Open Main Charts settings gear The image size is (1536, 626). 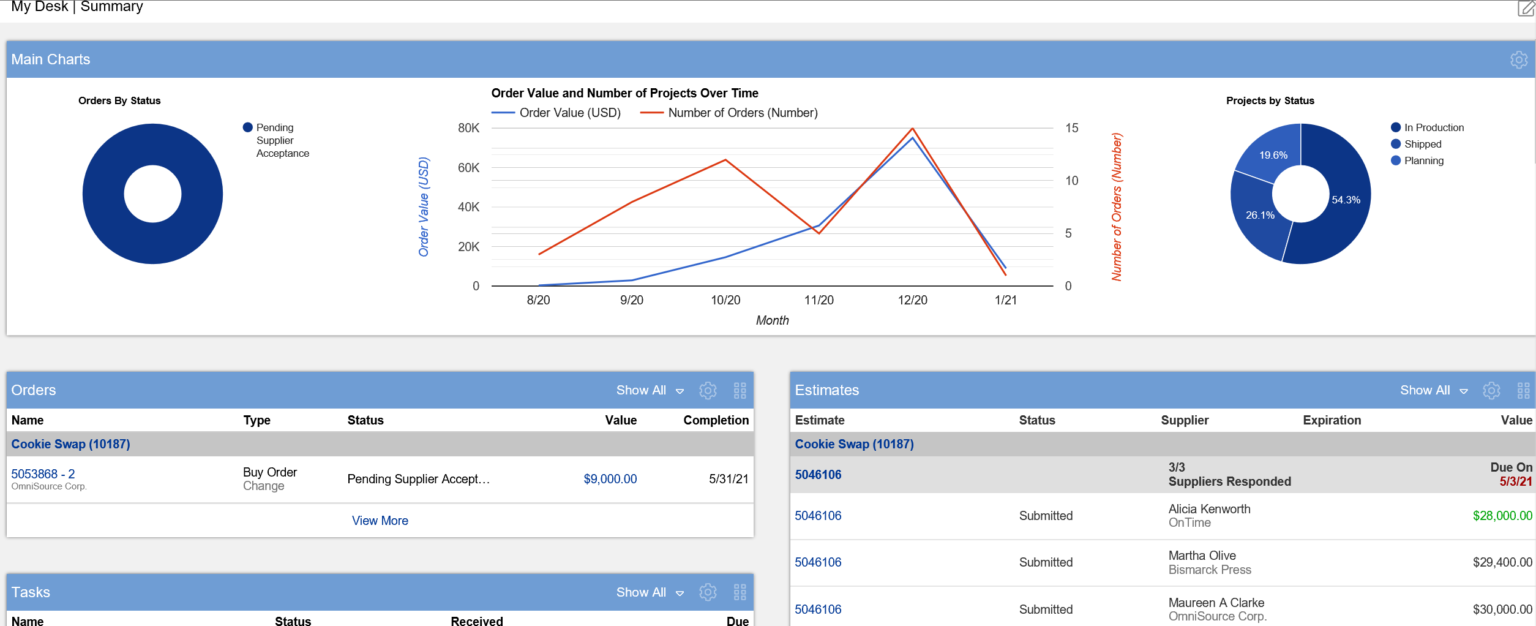coord(1518,60)
